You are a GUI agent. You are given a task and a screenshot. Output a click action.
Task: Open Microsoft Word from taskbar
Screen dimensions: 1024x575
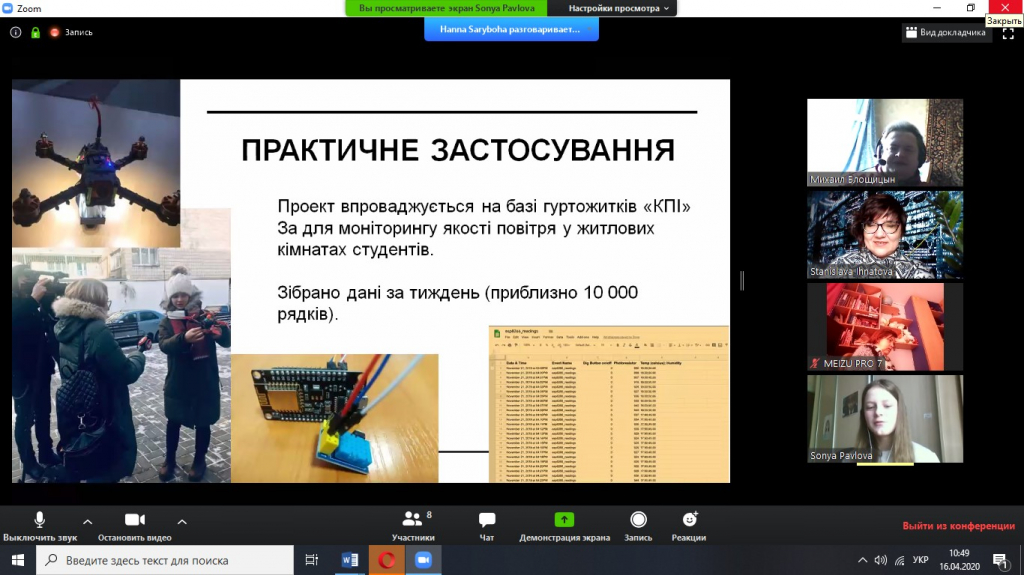tap(349, 560)
